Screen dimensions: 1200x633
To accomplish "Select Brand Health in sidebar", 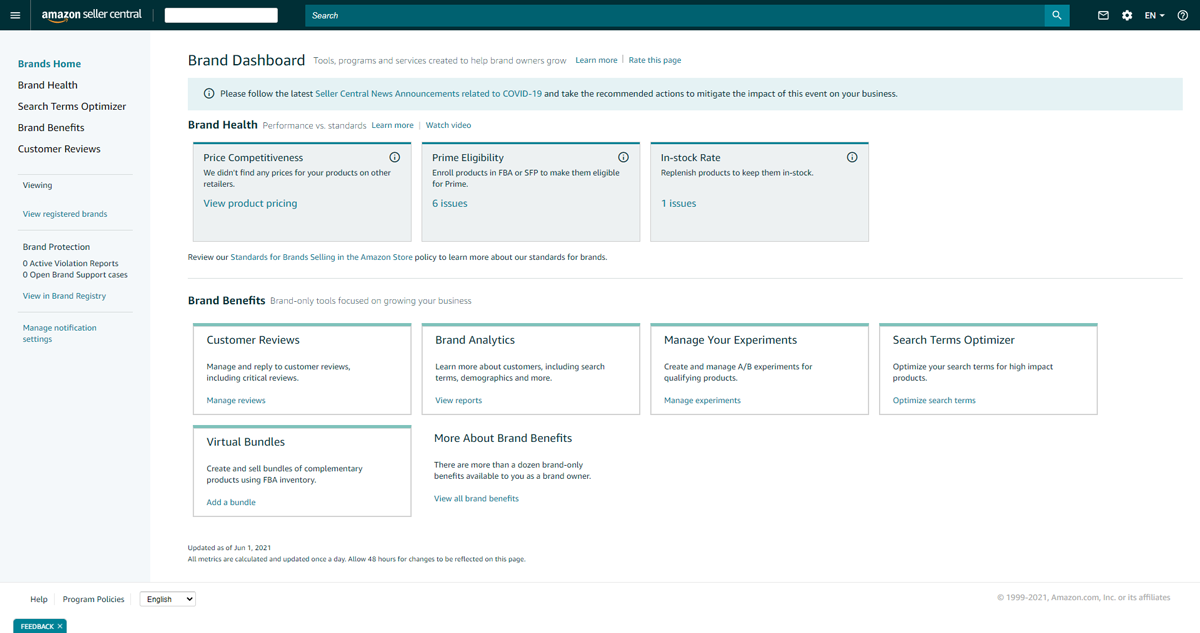I will 47,85.
